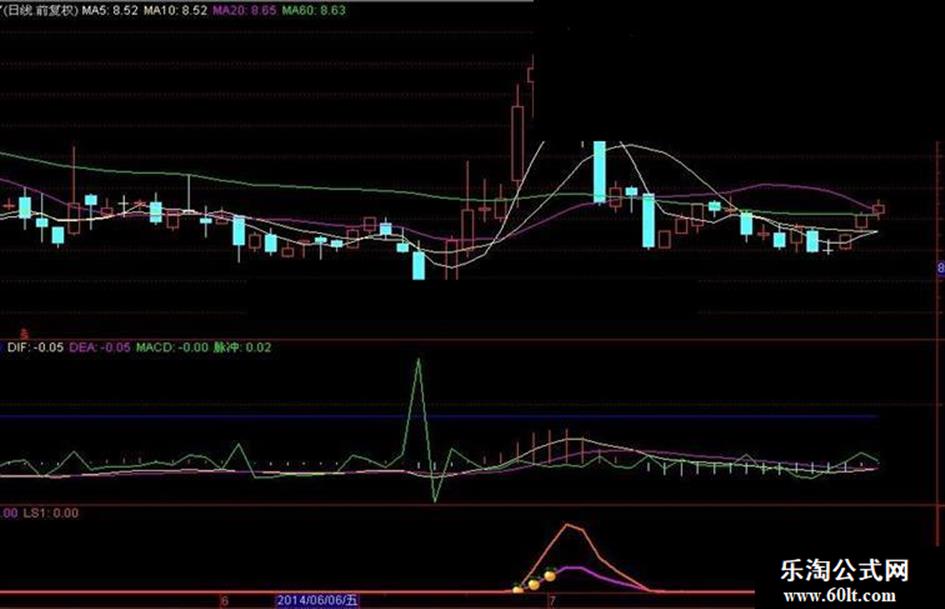Viewport: 945px width, 609px height.
Task: Click the peak of the green 脉冲 spike
Action: click(x=419, y=360)
